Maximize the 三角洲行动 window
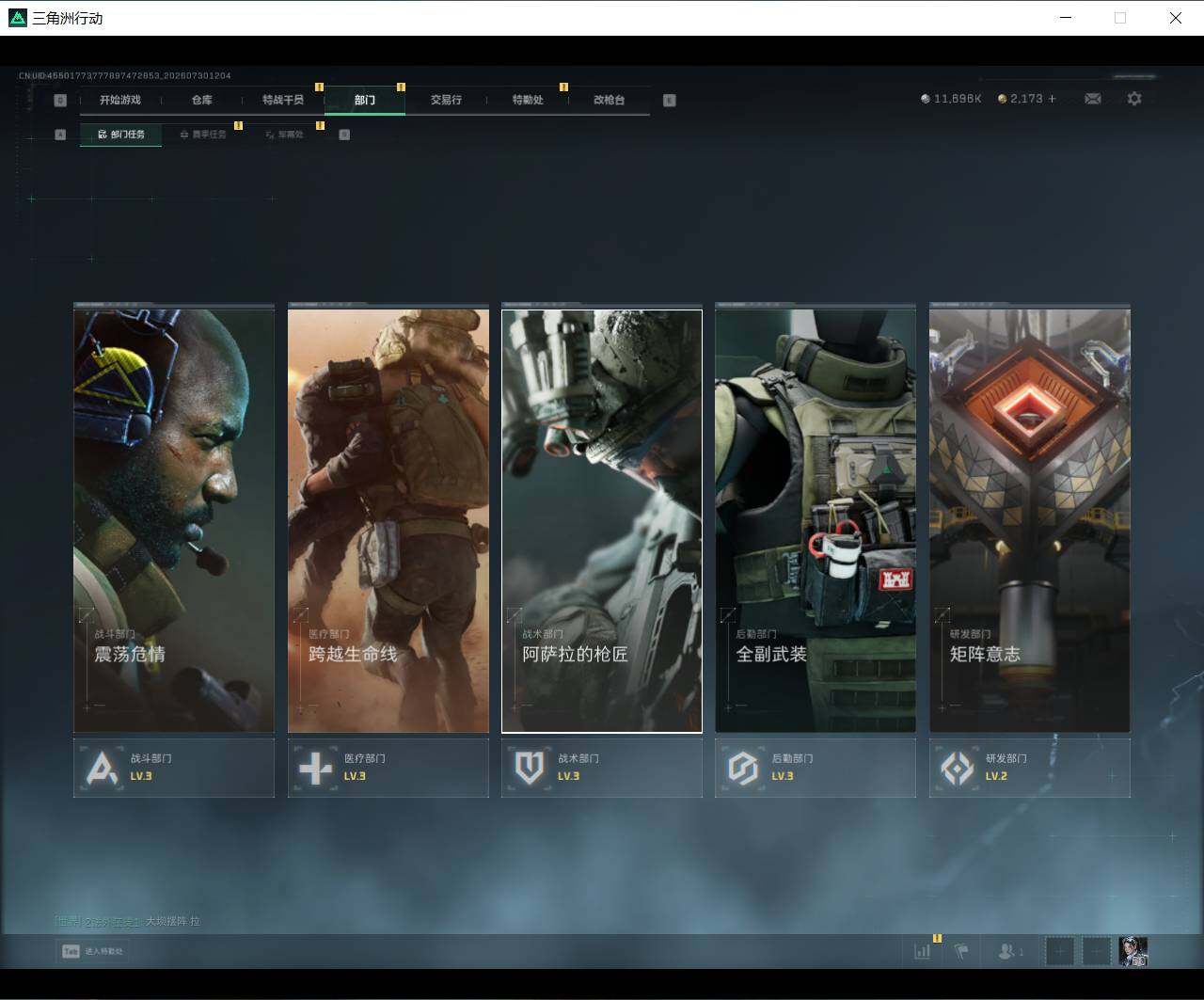 [x=1120, y=18]
